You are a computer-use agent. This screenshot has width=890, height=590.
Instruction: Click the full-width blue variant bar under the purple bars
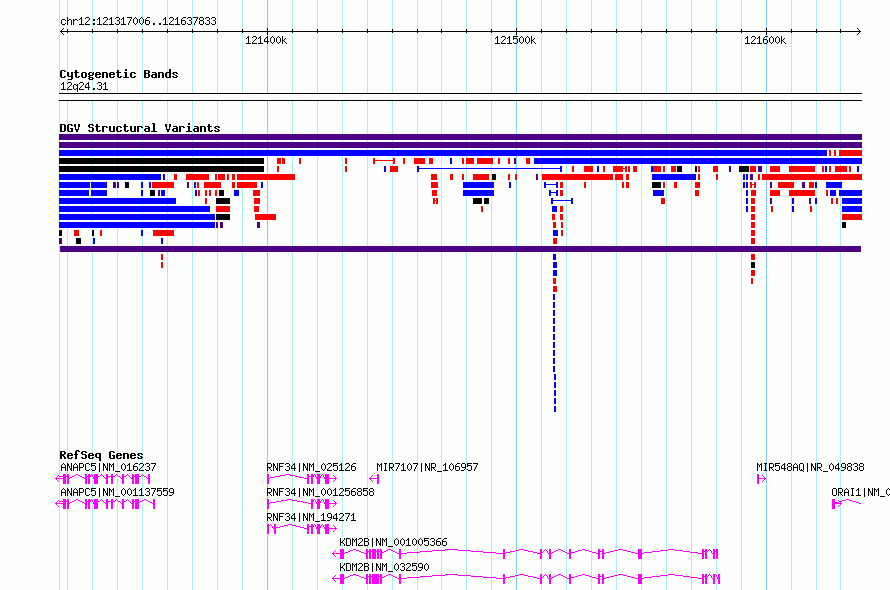click(443, 153)
